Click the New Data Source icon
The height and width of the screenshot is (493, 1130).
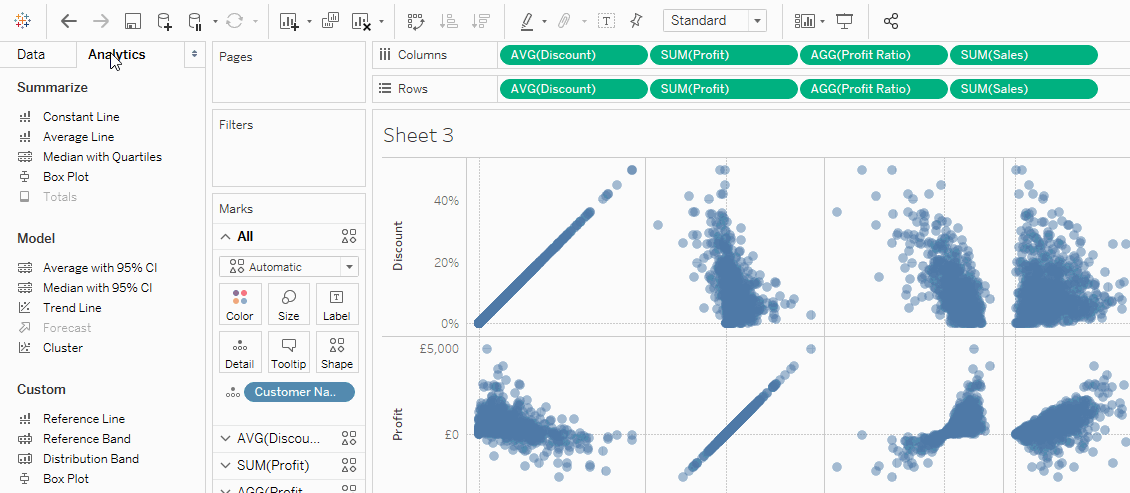[x=164, y=21]
